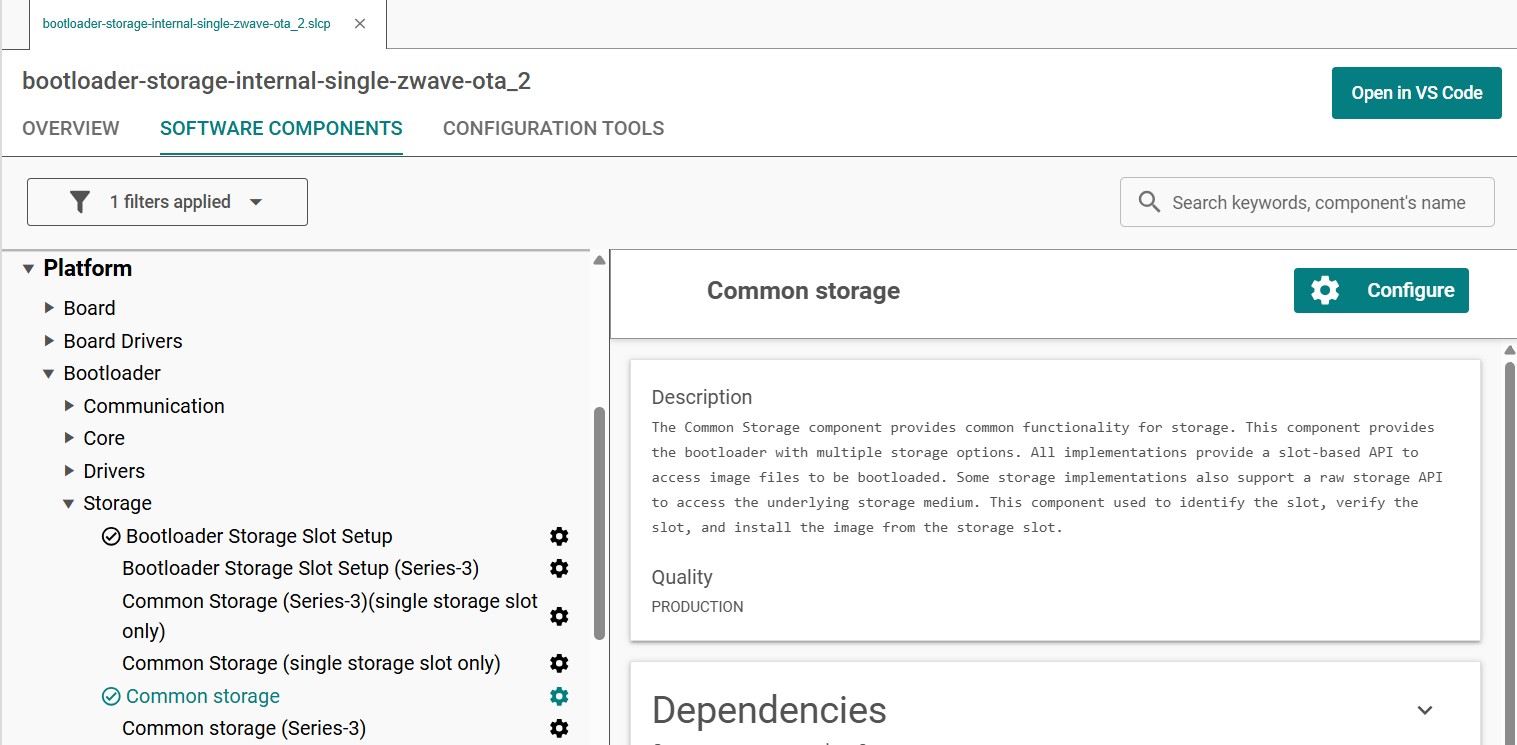Select the bootloader-storage-internal-single-zwave-ota_2.slcp file tab

tap(187, 23)
